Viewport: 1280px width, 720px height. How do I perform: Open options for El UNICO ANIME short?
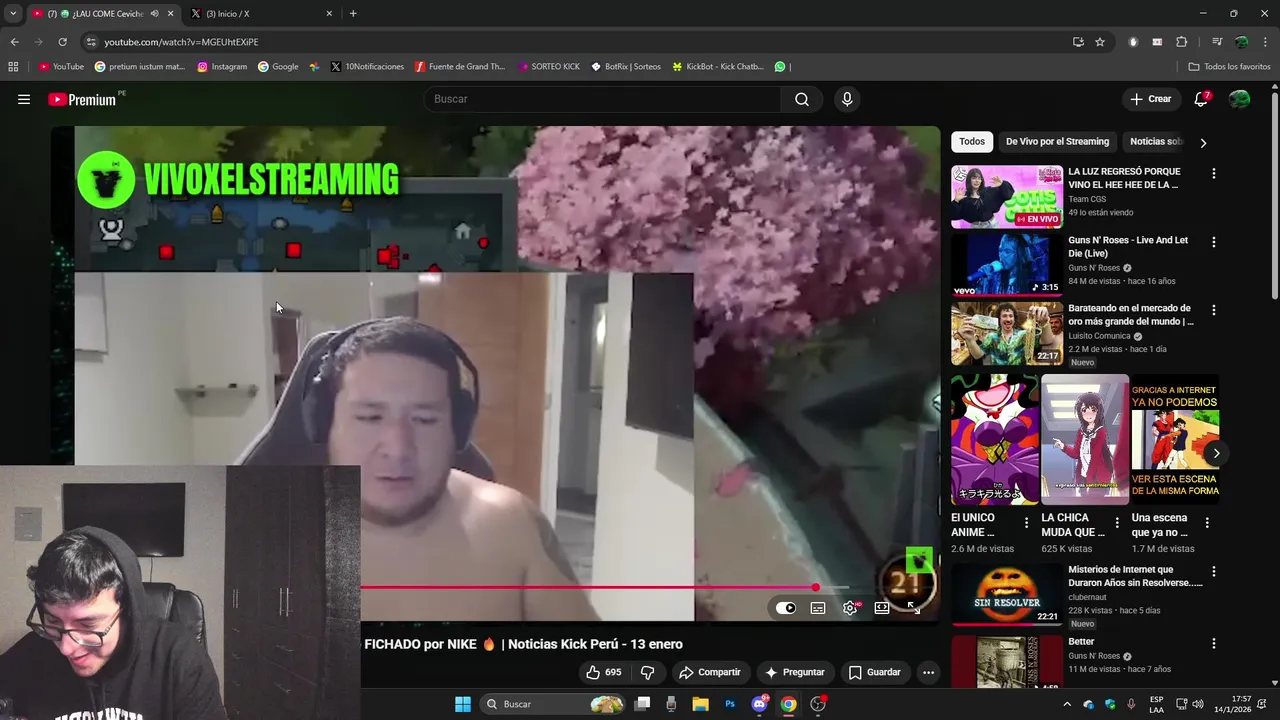pyautogui.click(x=1026, y=522)
